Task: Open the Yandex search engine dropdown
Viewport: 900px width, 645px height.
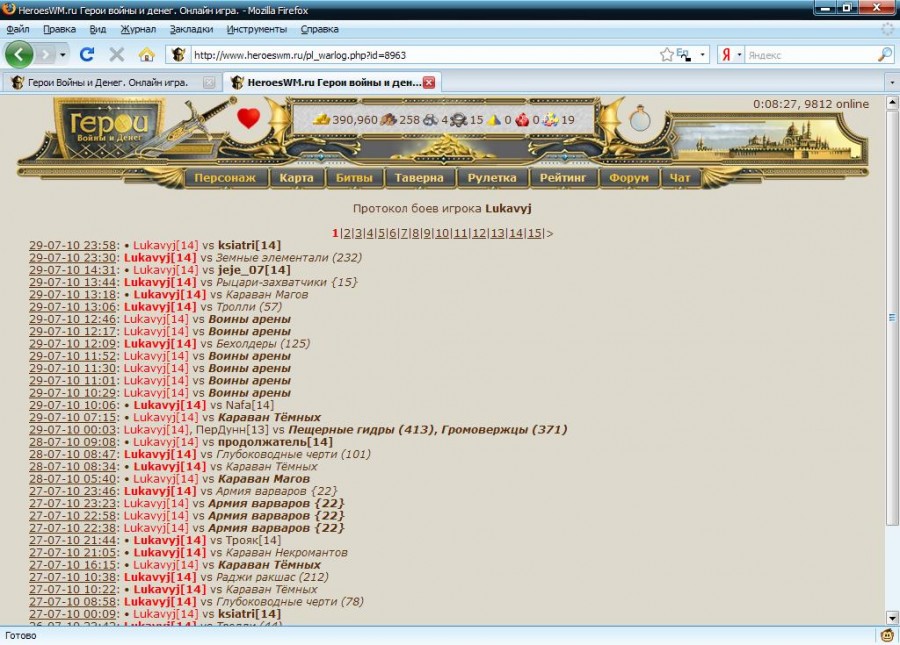Action: 740,54
